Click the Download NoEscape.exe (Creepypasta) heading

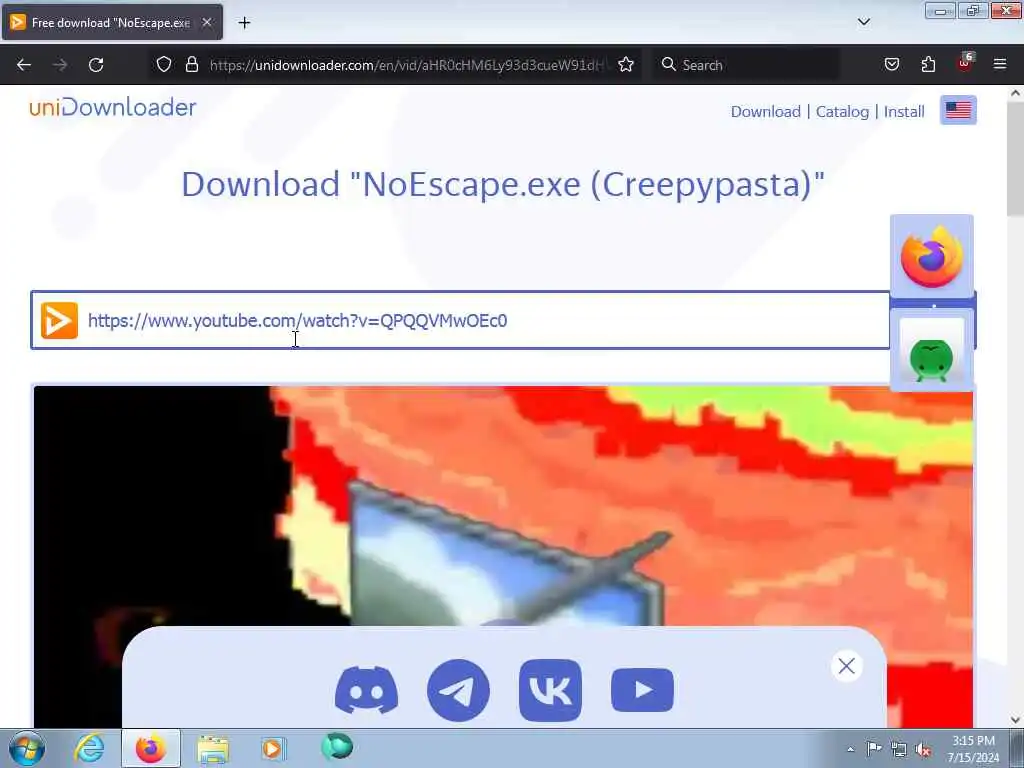(x=503, y=184)
